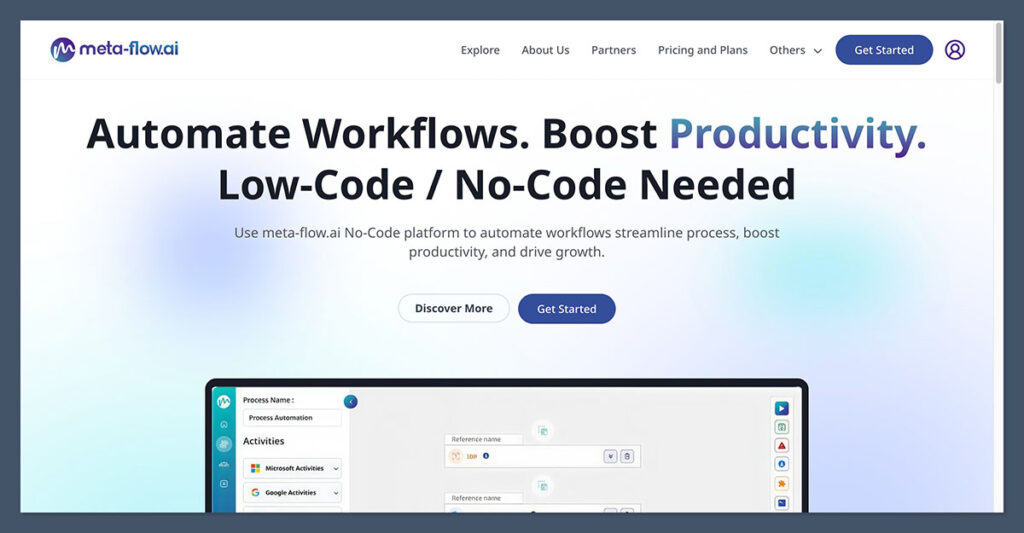Viewport: 1024px width, 533px height.
Task: Collapse the Activities panel with the arrow
Action: 351,402
